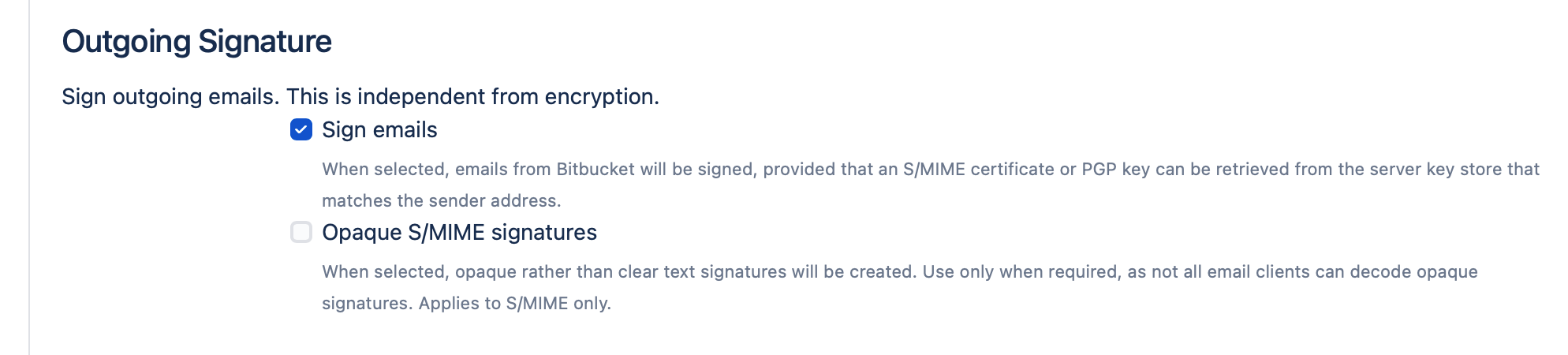Click "matches the sender address." text line
This screenshot has width=1568, height=355.
coord(442,201)
